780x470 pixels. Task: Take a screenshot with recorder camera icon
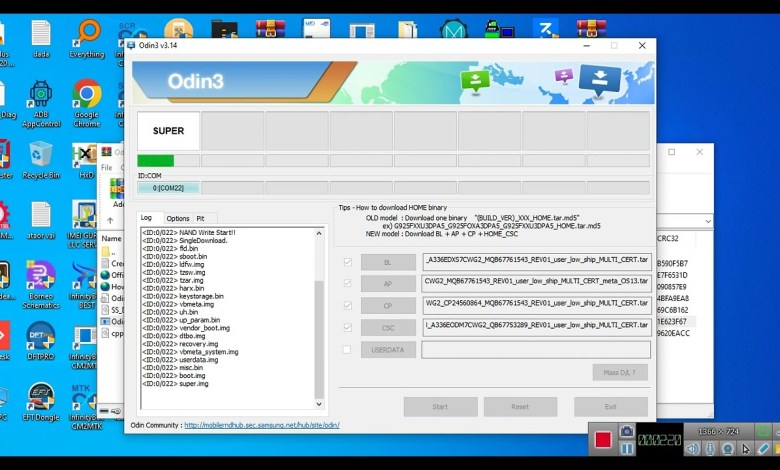coord(626,431)
